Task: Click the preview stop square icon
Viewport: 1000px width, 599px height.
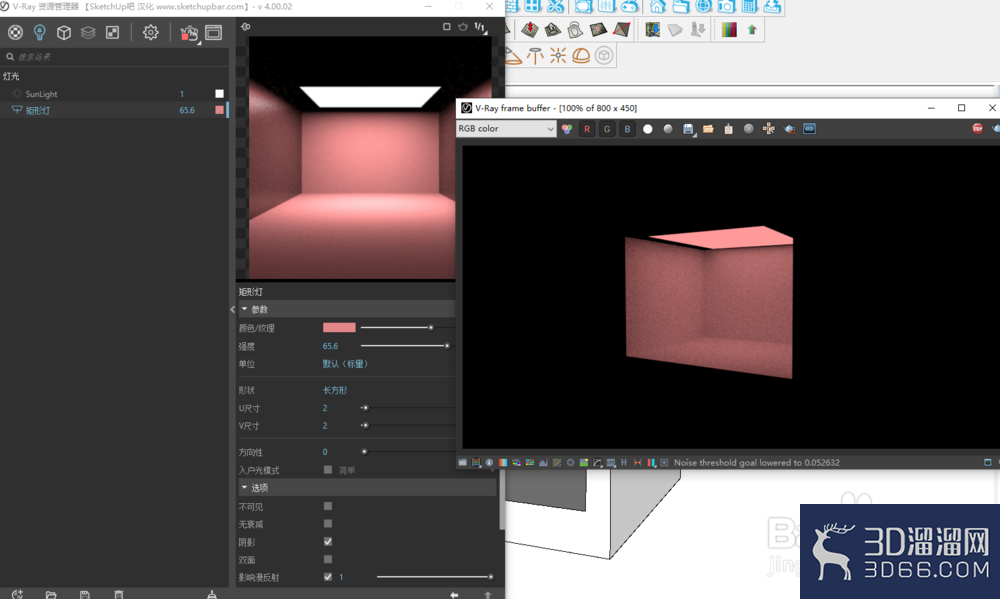Action: pyautogui.click(x=446, y=27)
